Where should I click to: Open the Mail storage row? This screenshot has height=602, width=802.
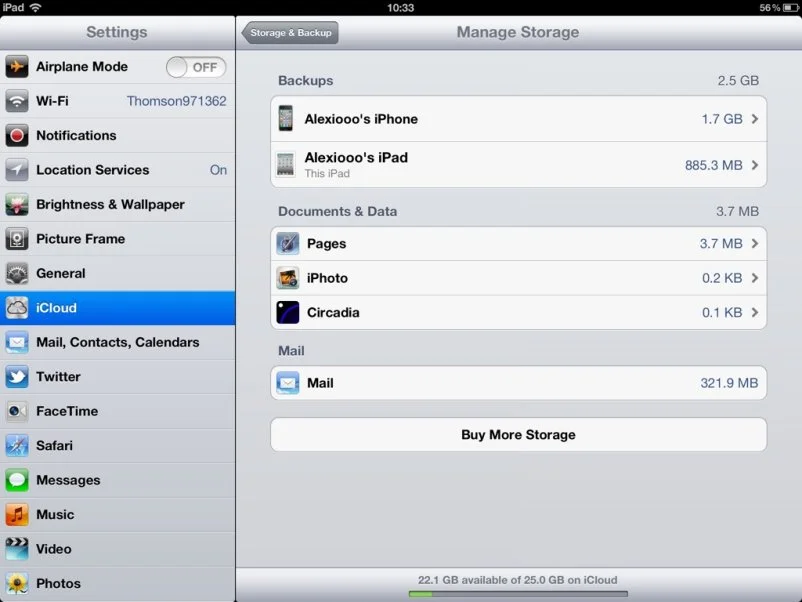click(519, 383)
